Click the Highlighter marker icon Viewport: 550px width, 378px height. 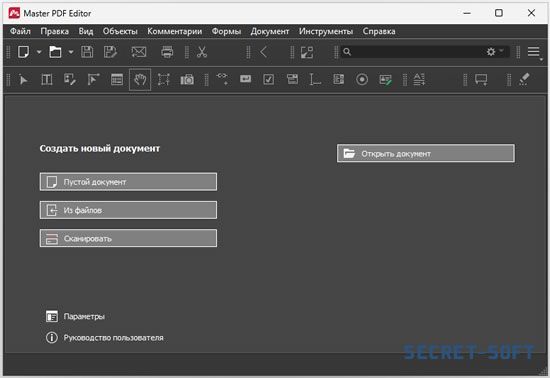(x=524, y=79)
